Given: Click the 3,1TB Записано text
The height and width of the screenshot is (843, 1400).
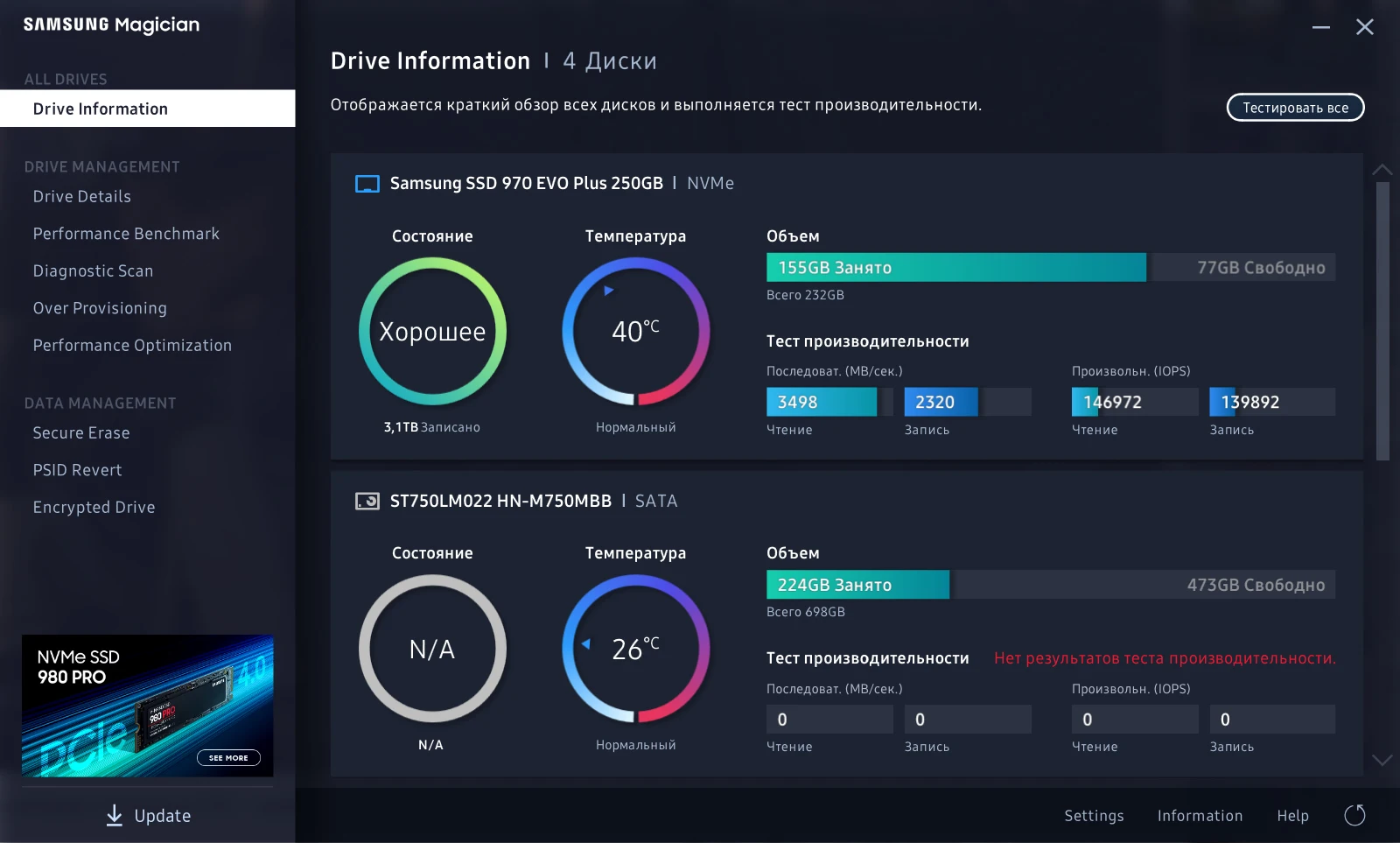Looking at the screenshot, I should 431,427.
